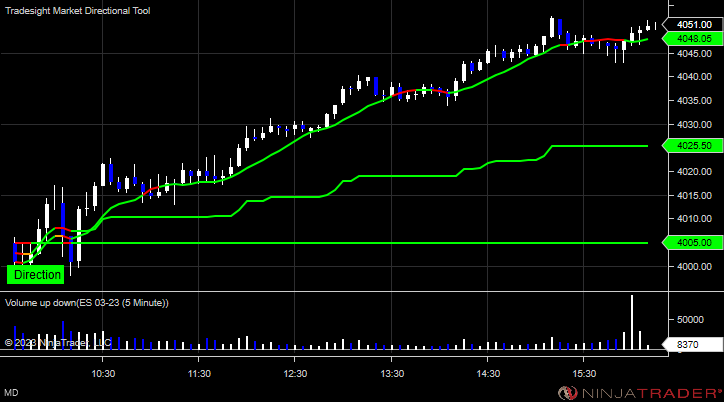The height and width of the screenshot is (402, 724).
Task: Click the 4035.00 price axis label
Action: click(x=694, y=101)
